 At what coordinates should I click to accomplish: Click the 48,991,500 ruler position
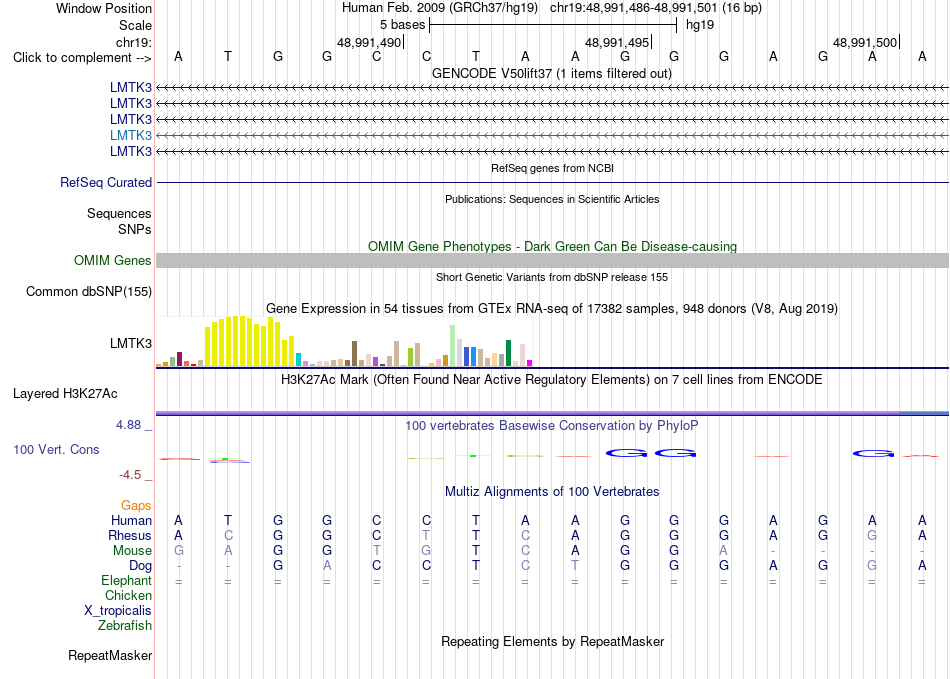click(865, 42)
